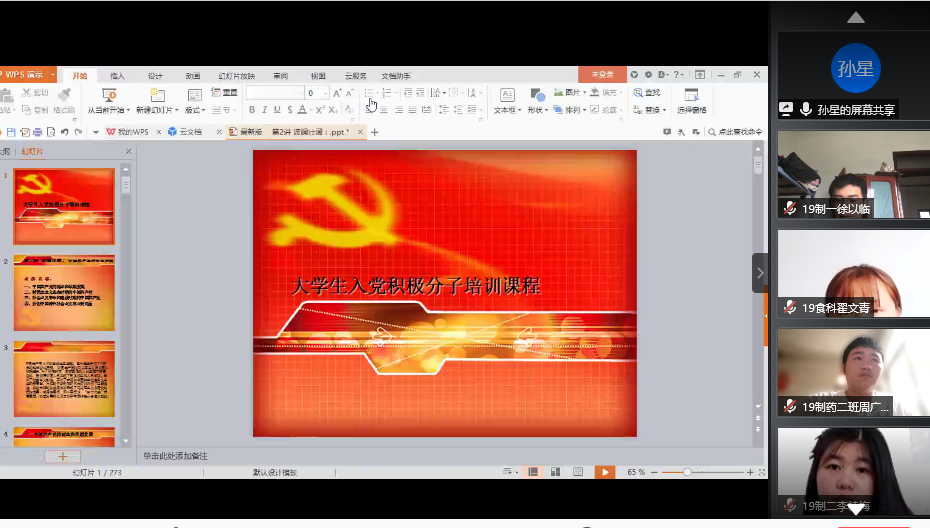Screen dimensions: 930x528
Task: Click the Bold formatting icon
Action: [252, 110]
